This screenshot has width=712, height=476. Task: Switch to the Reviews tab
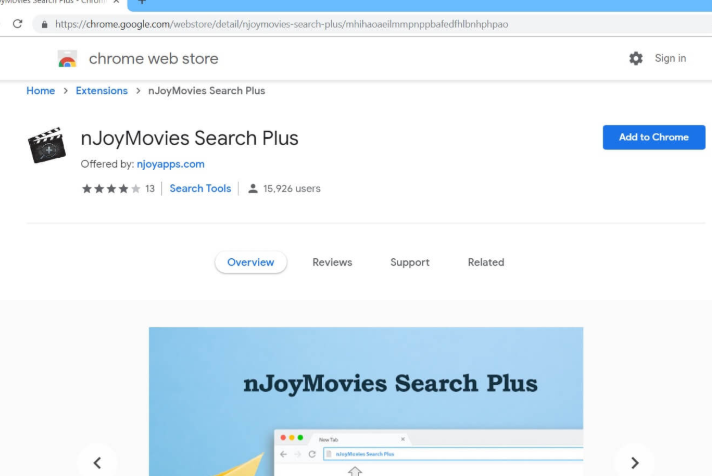[x=332, y=262]
